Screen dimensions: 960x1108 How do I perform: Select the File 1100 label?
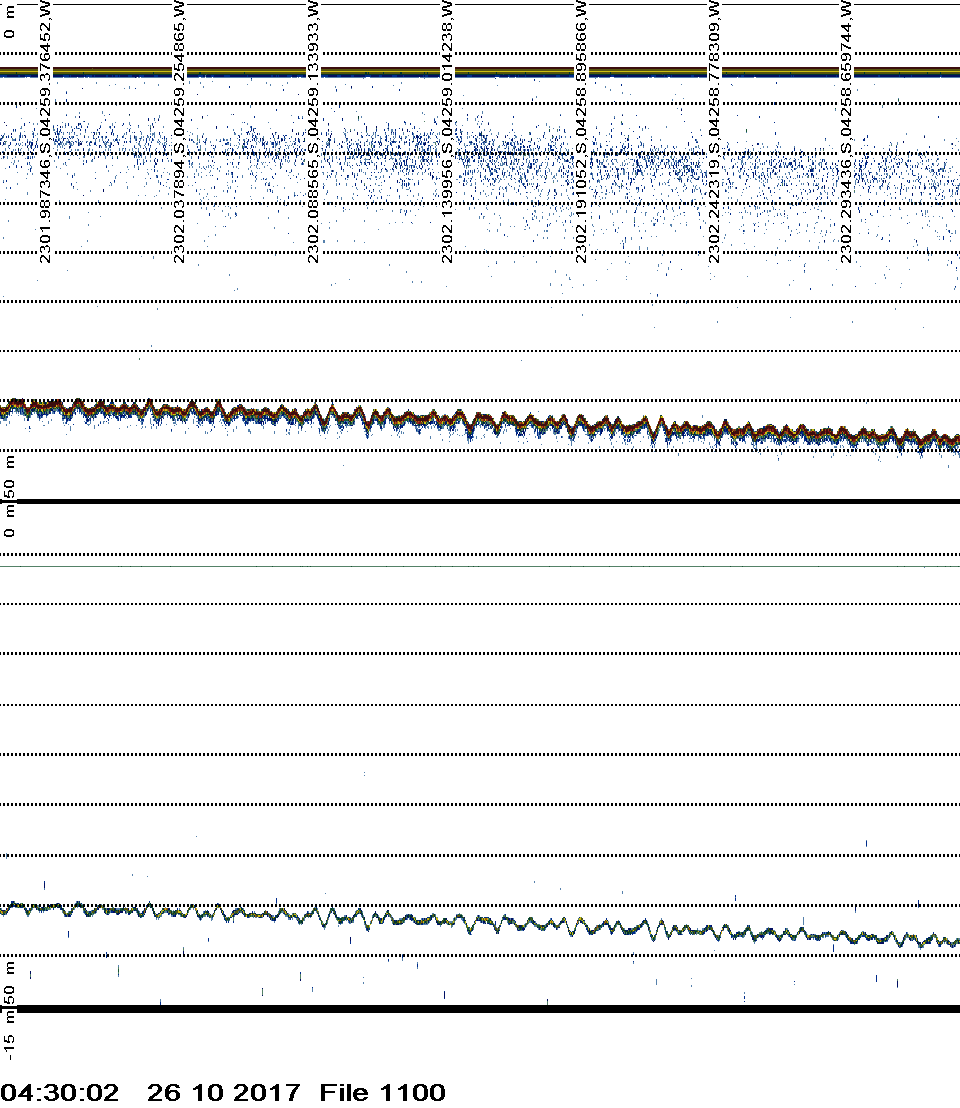coord(382,1093)
